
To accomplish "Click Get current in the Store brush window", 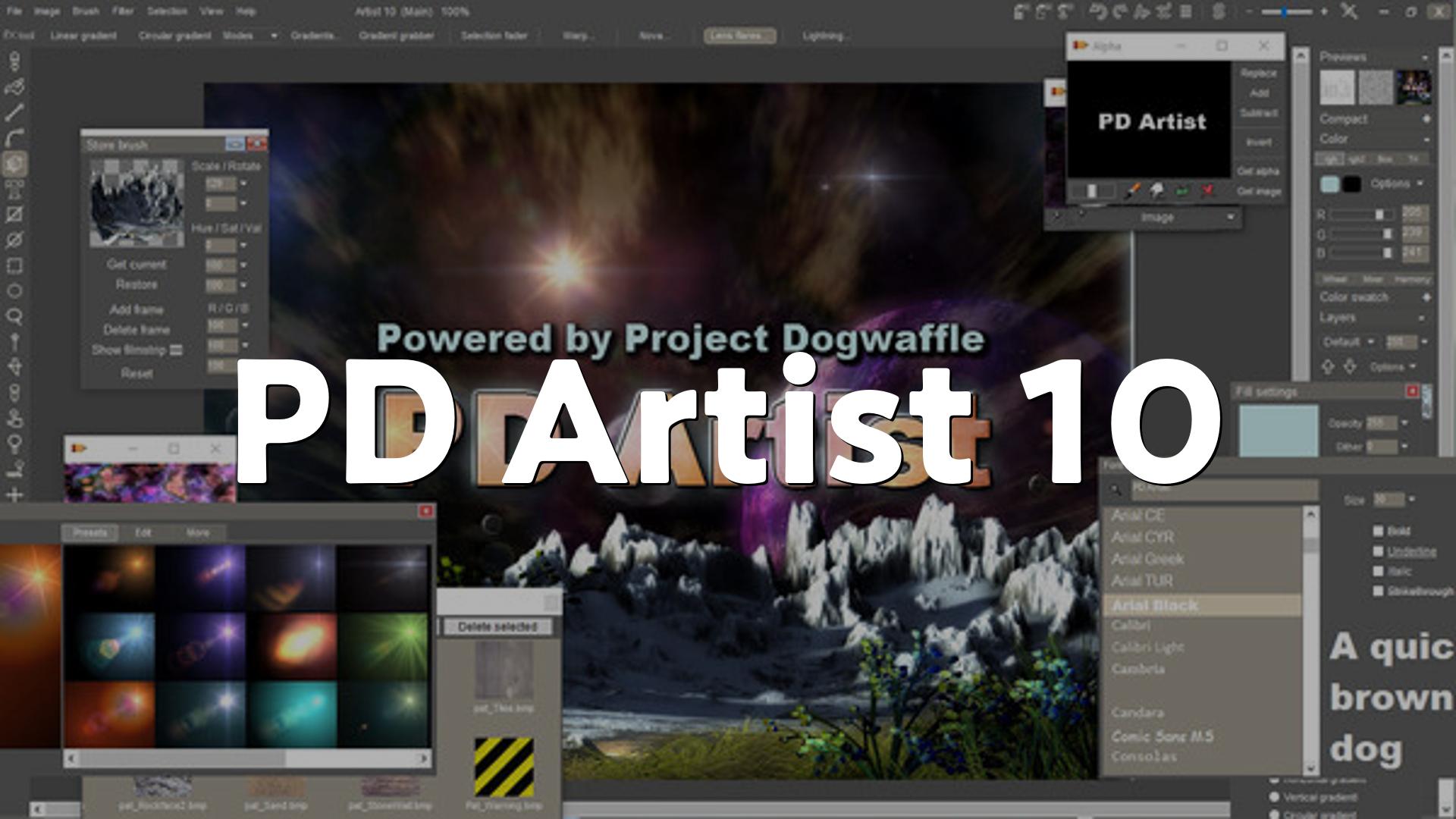I will tap(136, 264).
